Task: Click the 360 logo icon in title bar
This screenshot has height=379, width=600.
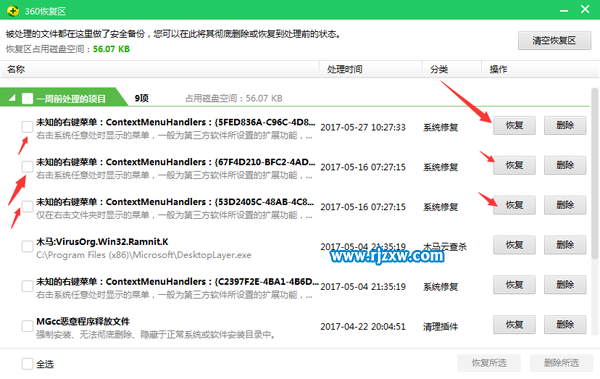Action: coord(13,11)
